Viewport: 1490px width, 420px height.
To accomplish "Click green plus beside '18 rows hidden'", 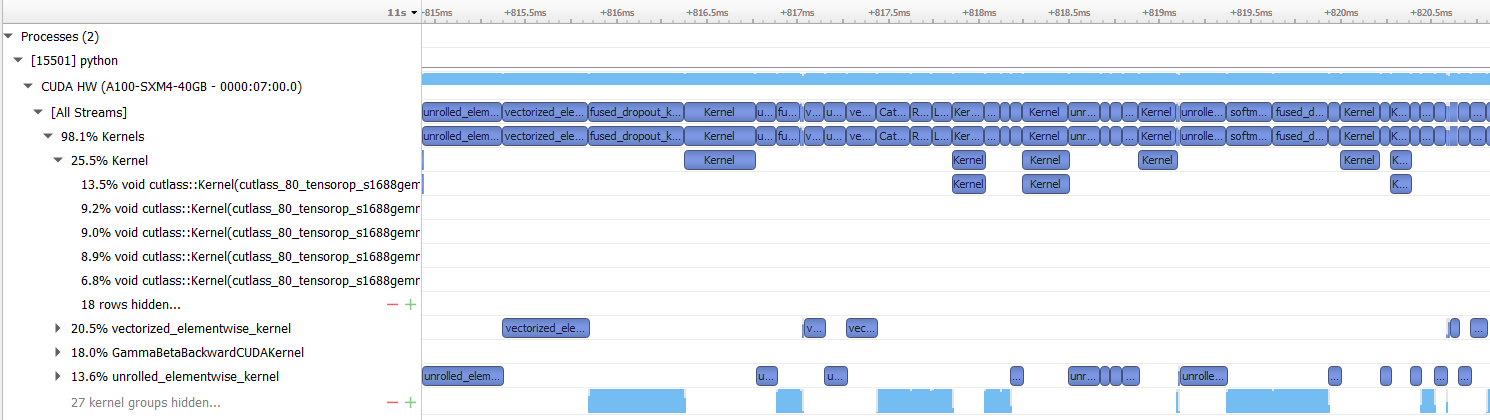I will point(410,304).
